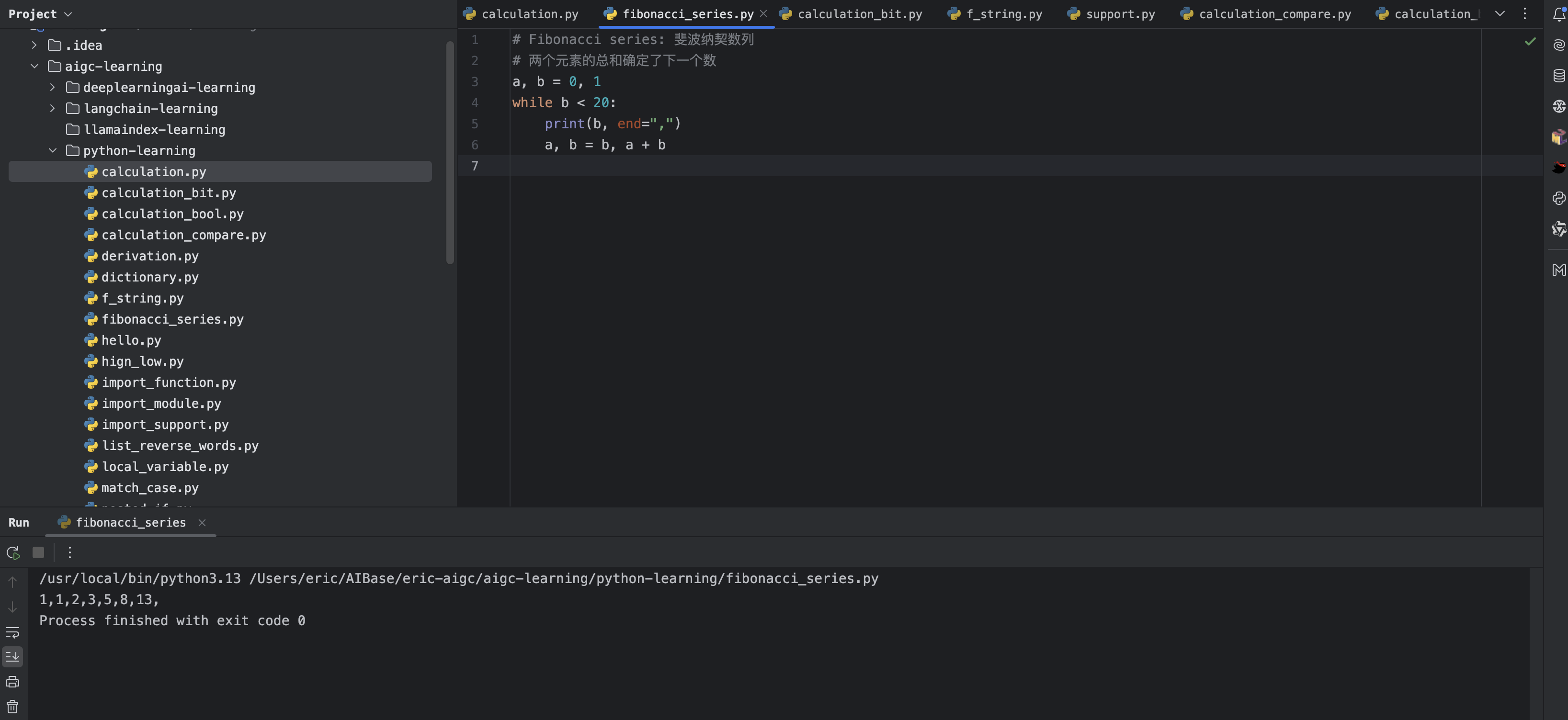Switch to f_string.py editor tab
Image resolution: width=1568 pixels, height=720 pixels.
(995, 13)
